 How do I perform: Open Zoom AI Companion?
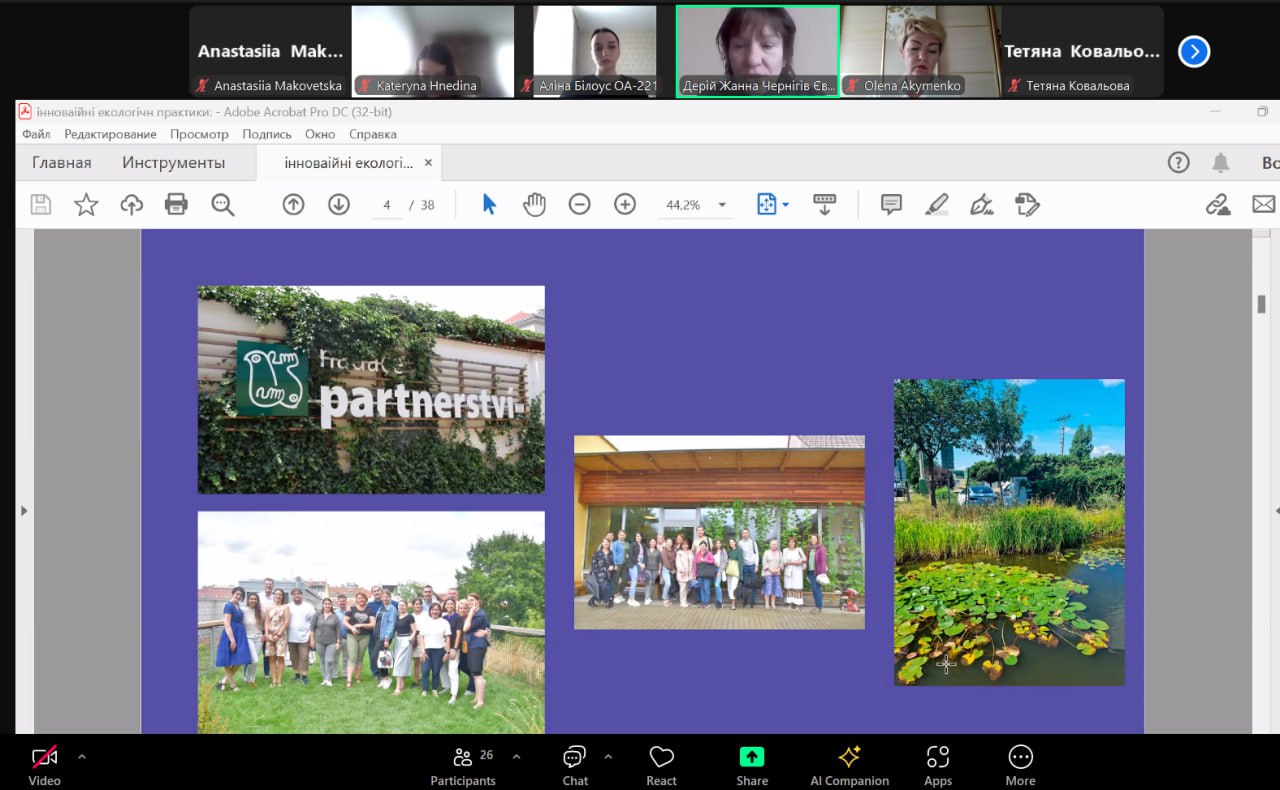tap(849, 766)
